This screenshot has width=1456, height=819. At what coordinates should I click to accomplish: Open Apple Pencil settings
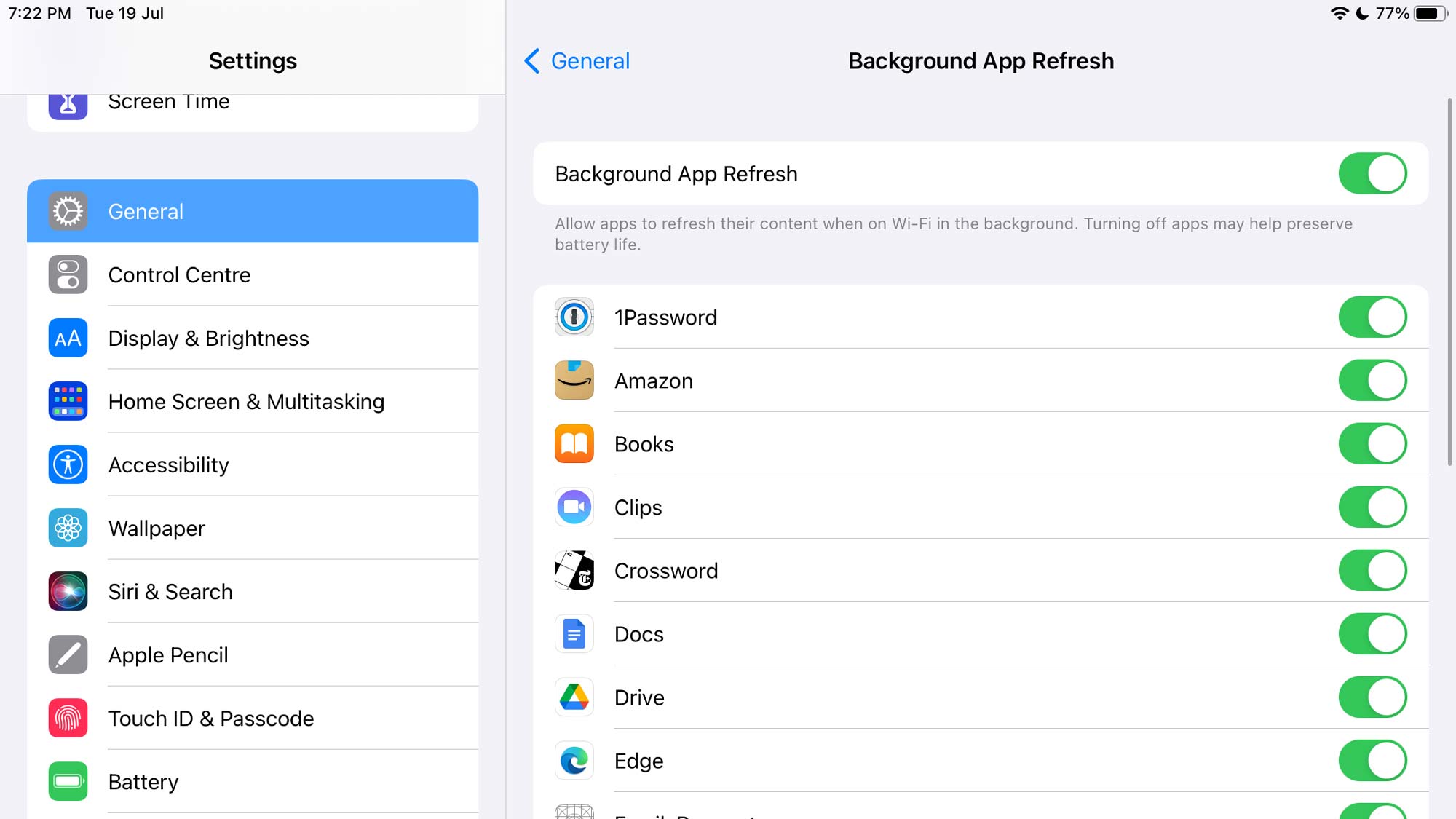253,654
